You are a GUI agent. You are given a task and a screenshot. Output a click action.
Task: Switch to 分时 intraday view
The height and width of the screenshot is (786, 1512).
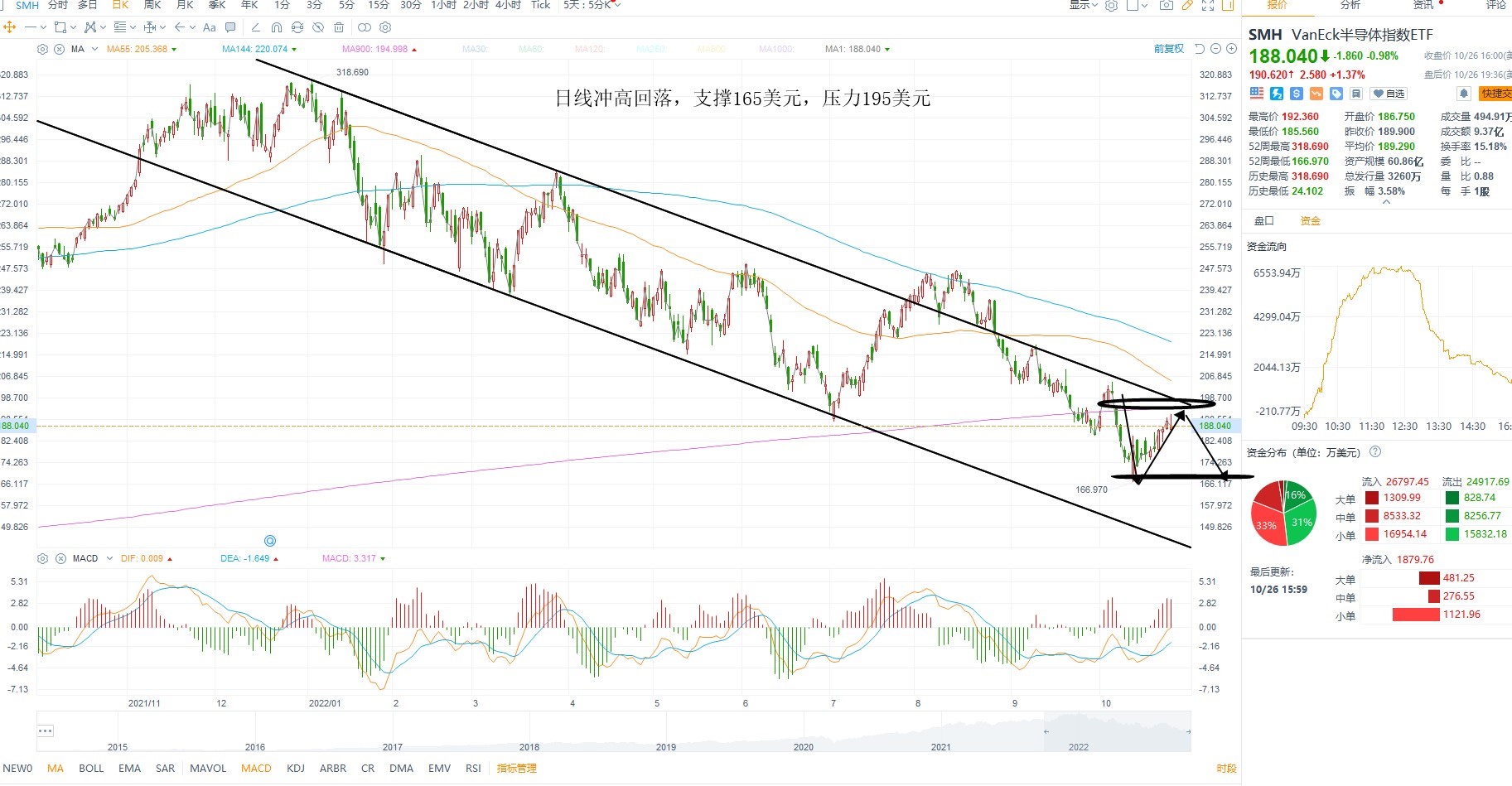click(x=58, y=5)
